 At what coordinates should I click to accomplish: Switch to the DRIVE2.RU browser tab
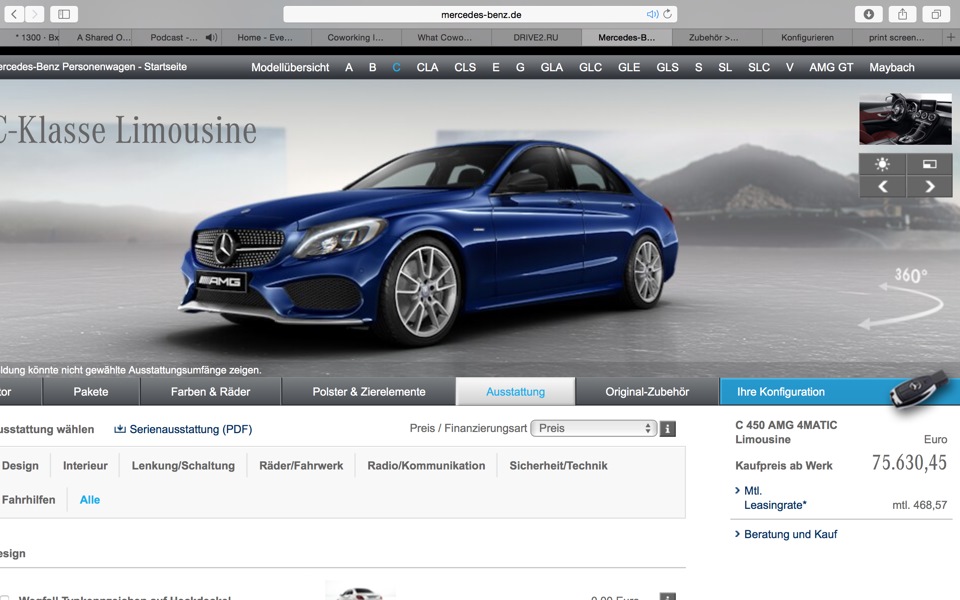click(x=536, y=37)
